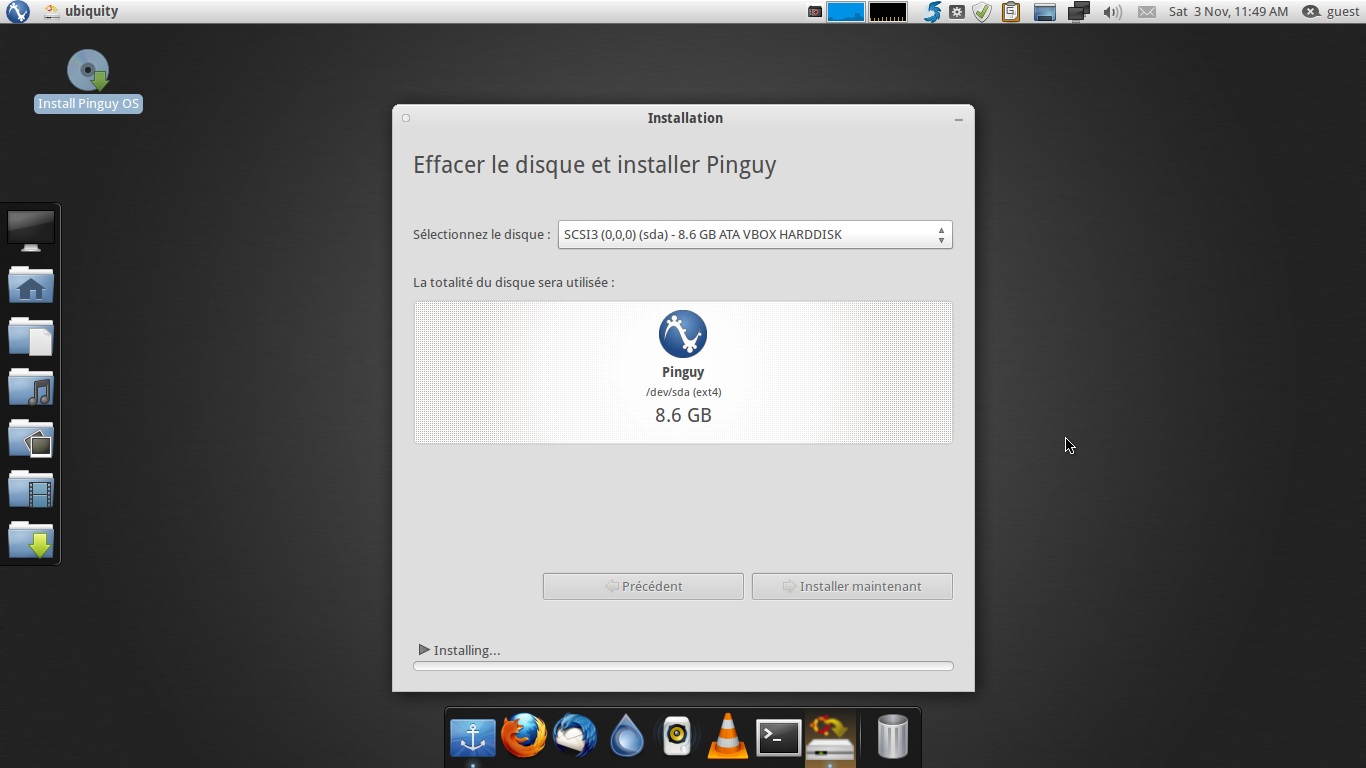The image size is (1366, 768).
Task: Open the messaging envelope menu
Action: click(1146, 12)
